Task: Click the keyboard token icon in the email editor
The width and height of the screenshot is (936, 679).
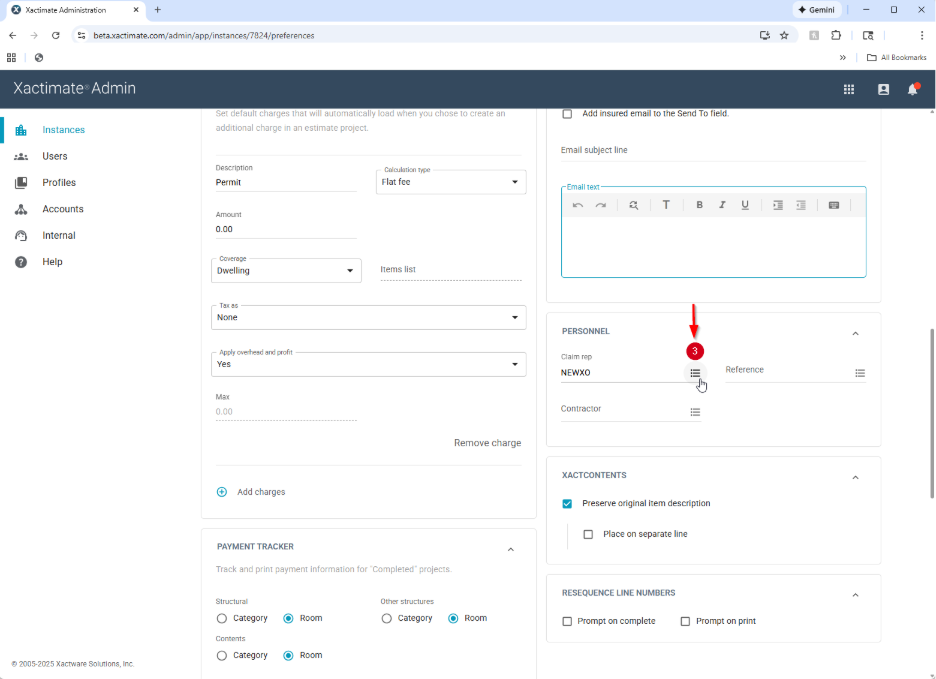Action: coord(834,205)
